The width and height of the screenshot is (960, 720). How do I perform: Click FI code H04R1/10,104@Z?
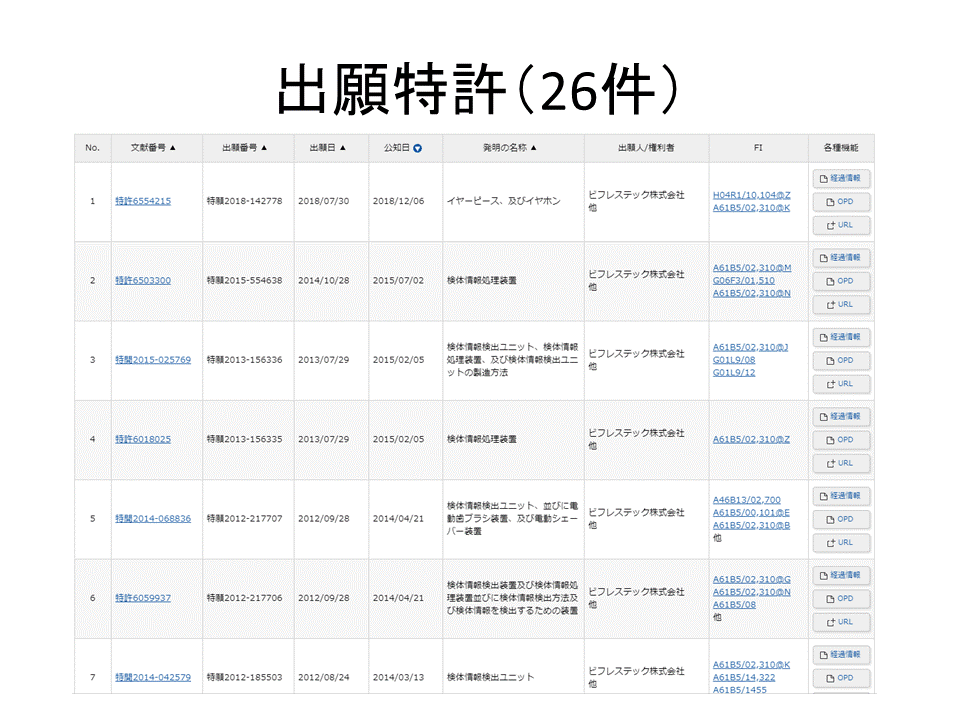point(751,195)
